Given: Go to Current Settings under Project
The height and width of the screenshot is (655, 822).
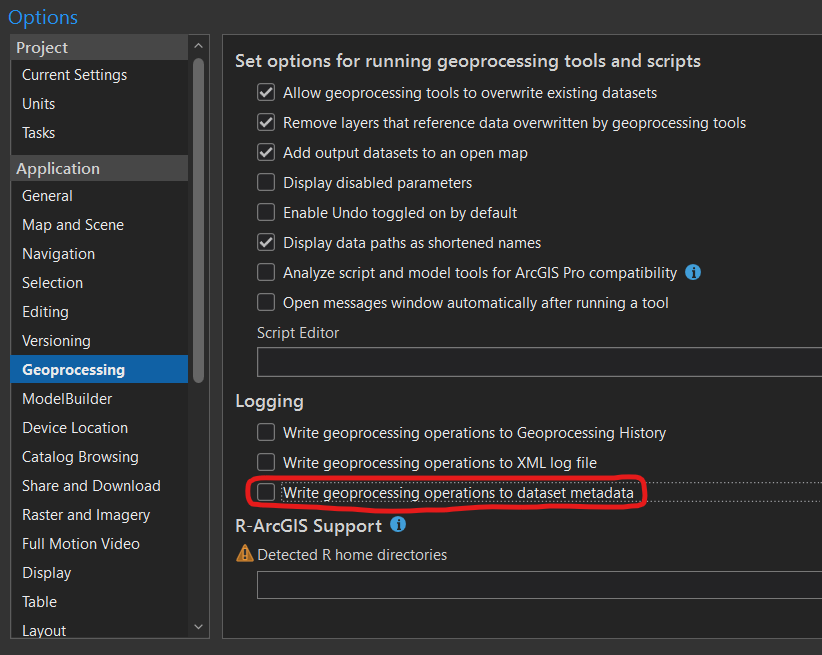Looking at the screenshot, I should click(74, 75).
